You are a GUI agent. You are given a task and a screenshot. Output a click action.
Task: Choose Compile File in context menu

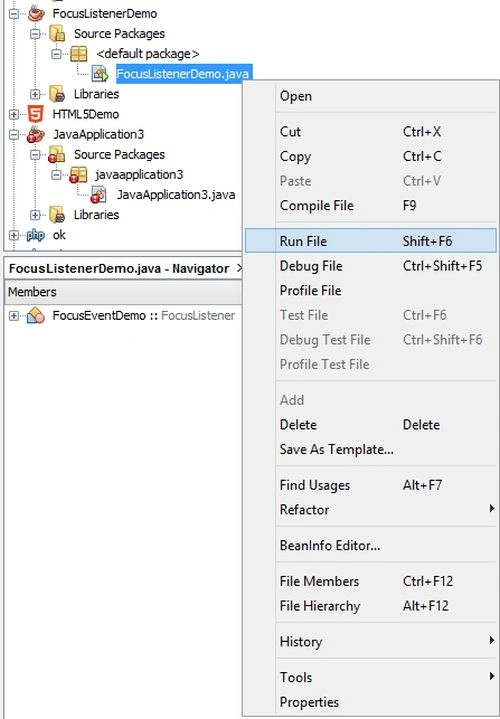pyautogui.click(x=371, y=205)
